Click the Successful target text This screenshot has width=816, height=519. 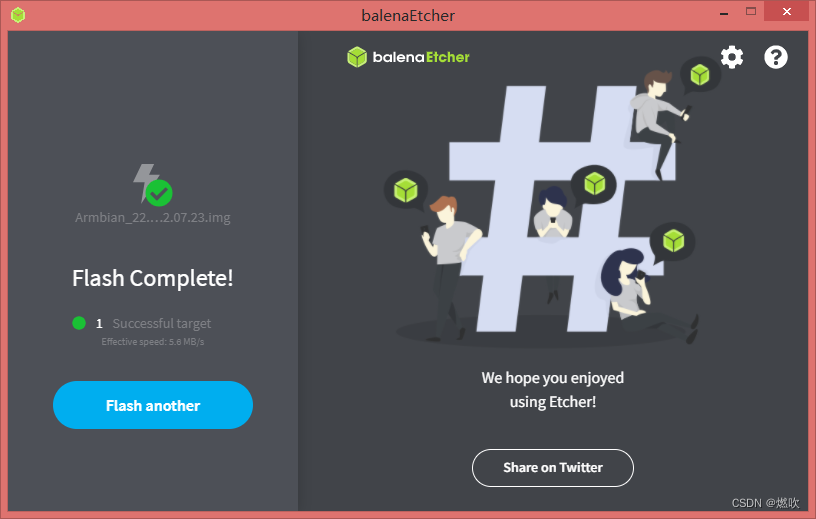pos(162,323)
